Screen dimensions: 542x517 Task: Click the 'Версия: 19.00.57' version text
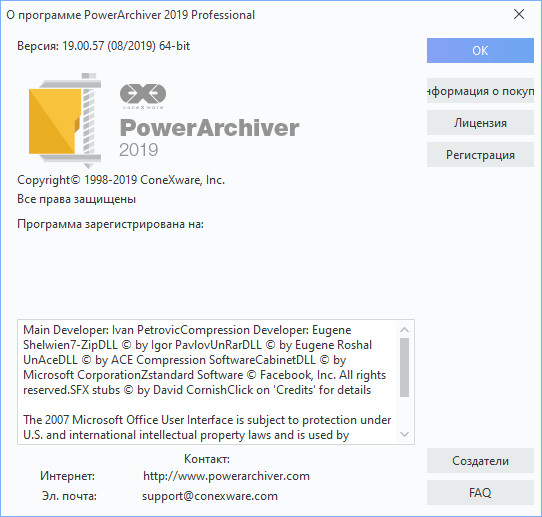(103, 46)
